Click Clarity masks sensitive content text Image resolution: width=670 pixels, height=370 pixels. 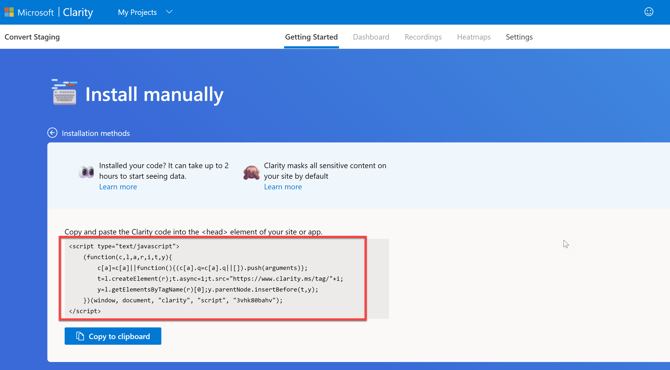click(x=325, y=171)
